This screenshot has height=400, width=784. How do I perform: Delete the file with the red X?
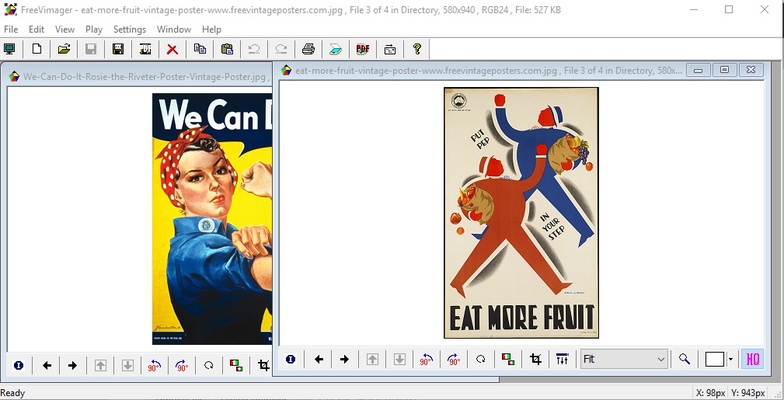[x=172, y=49]
